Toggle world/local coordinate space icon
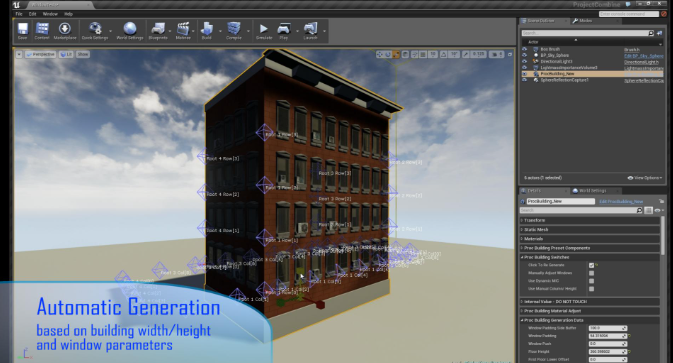 406,54
